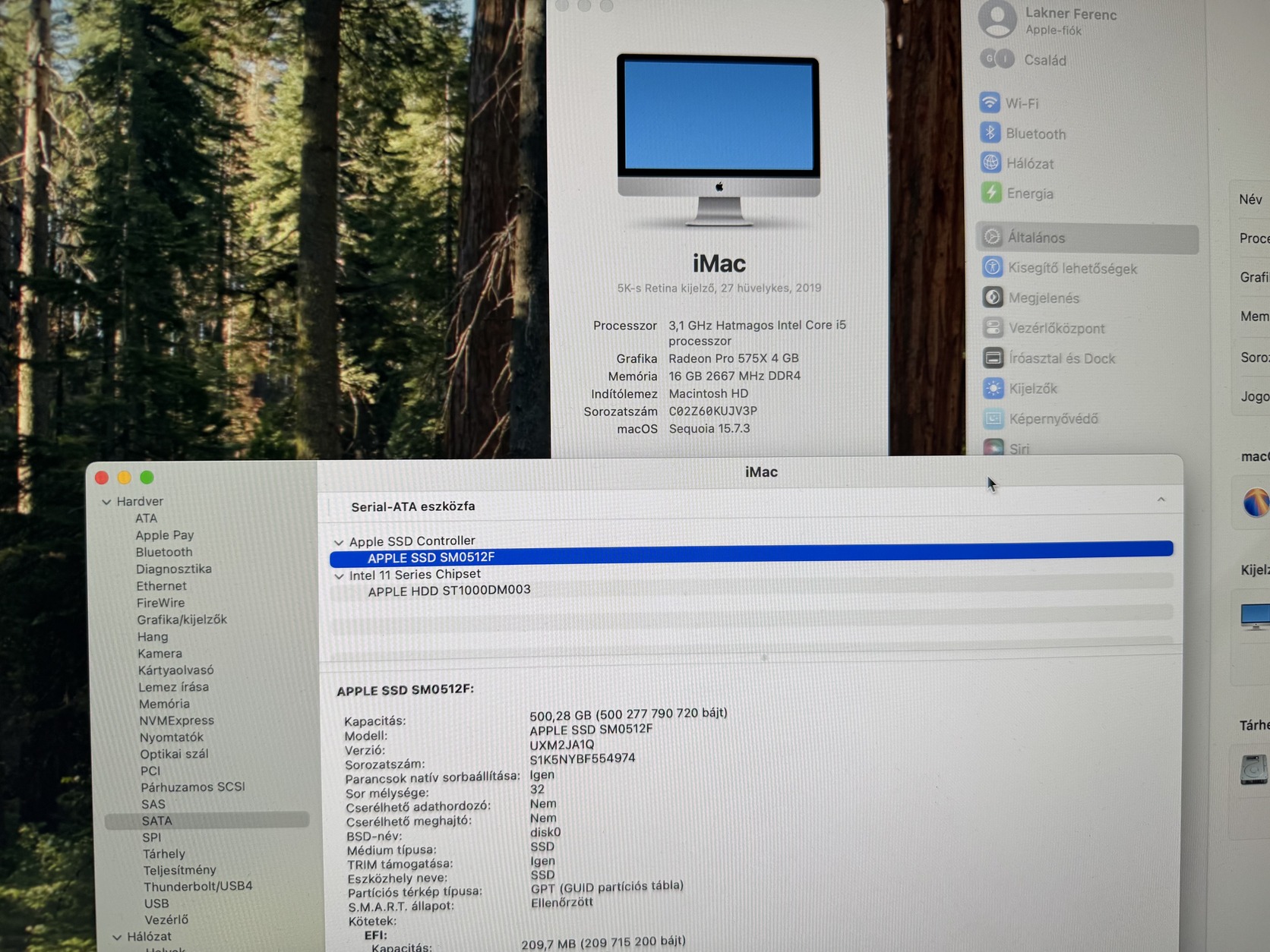
Task: Click the "Sequoia 15.7.3" macOS version text
Action: pos(709,428)
